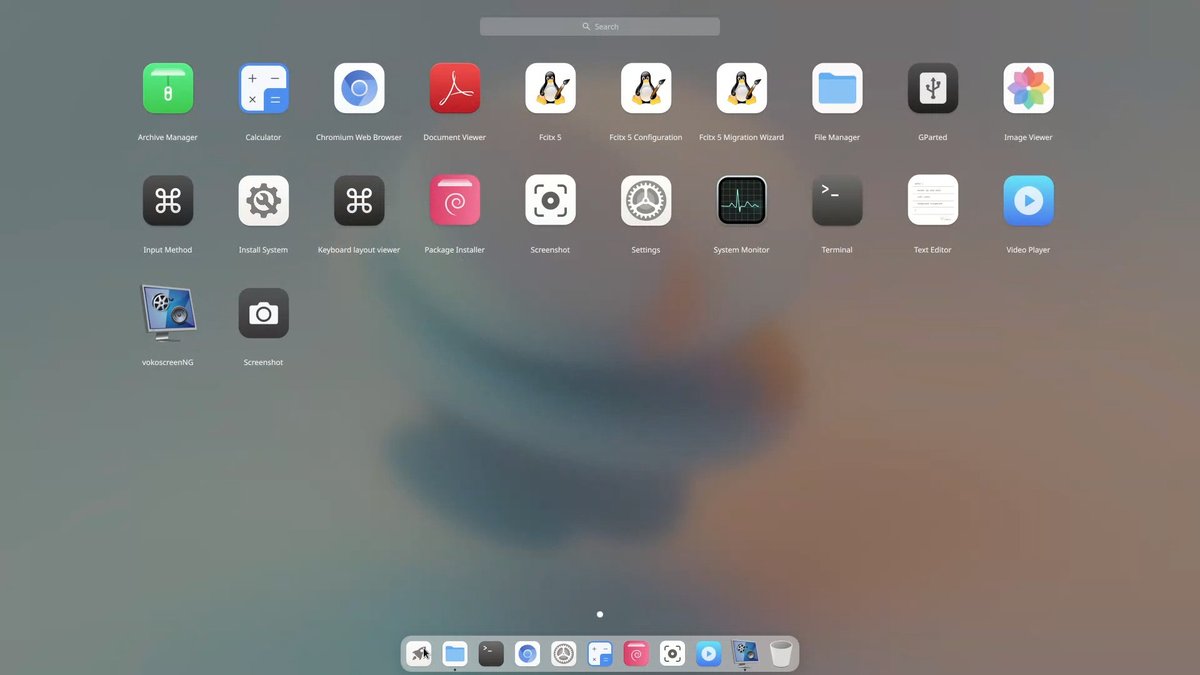Open the video player icon in the dock
Image resolution: width=1200 pixels, height=675 pixels.
click(709, 654)
